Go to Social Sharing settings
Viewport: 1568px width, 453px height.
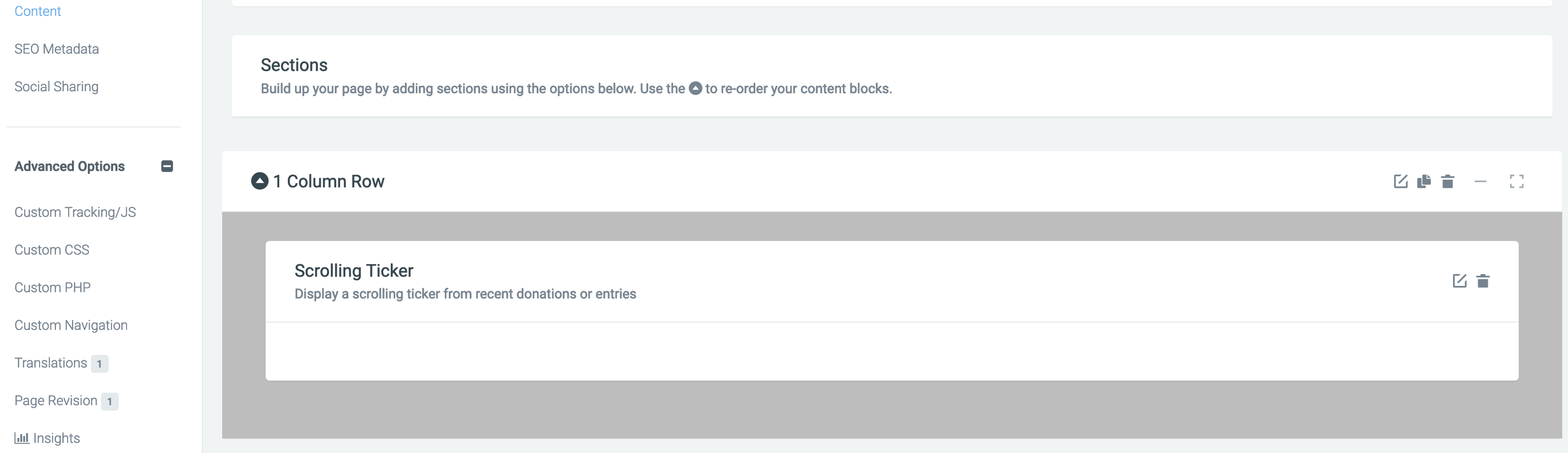[x=57, y=86]
